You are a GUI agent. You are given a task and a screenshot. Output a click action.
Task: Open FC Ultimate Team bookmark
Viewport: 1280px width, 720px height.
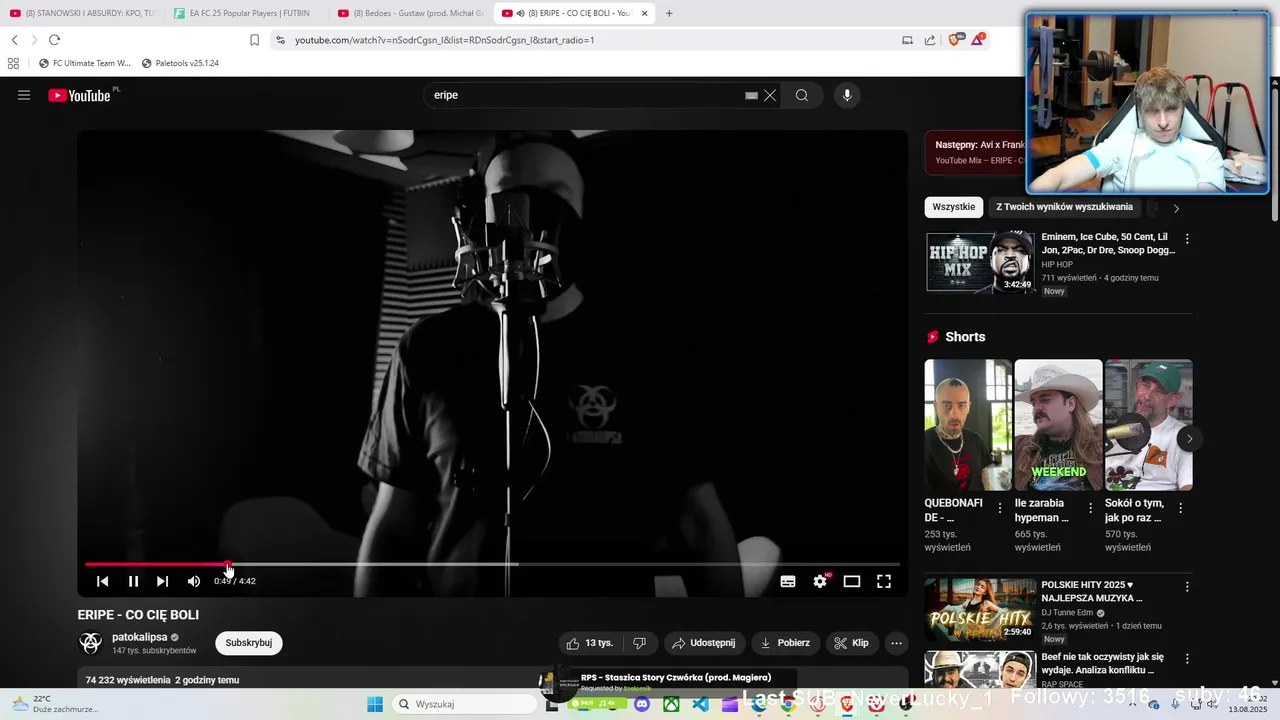pos(85,63)
